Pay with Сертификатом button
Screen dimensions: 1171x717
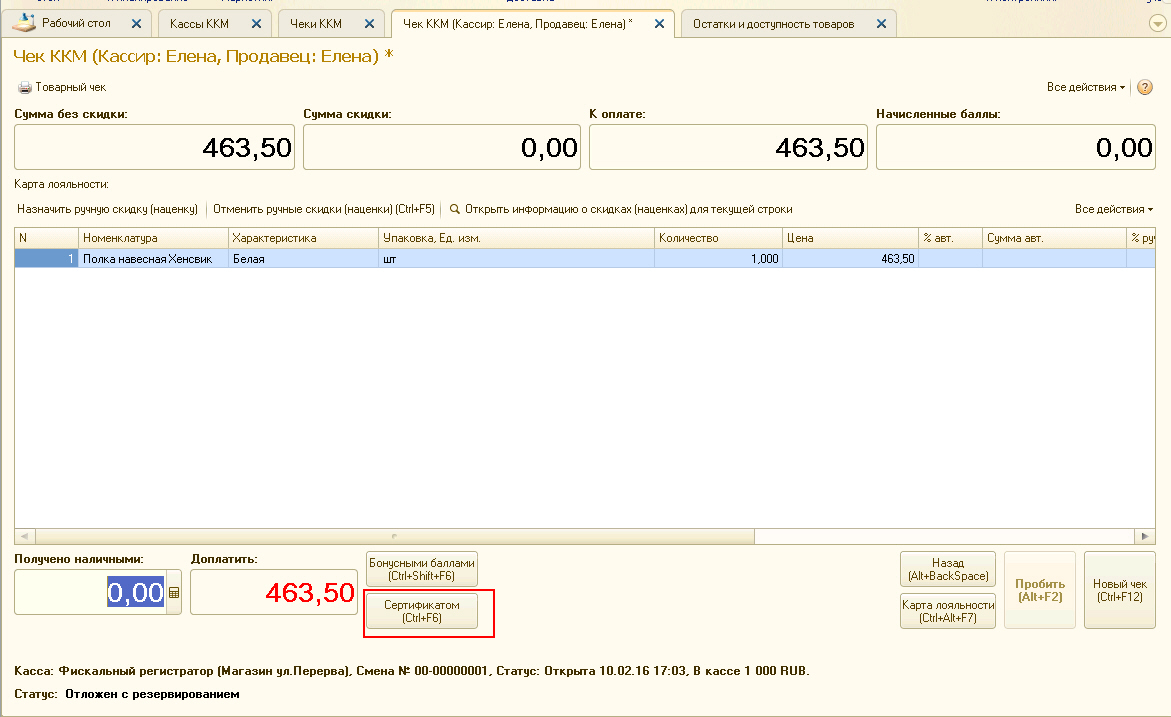422,611
